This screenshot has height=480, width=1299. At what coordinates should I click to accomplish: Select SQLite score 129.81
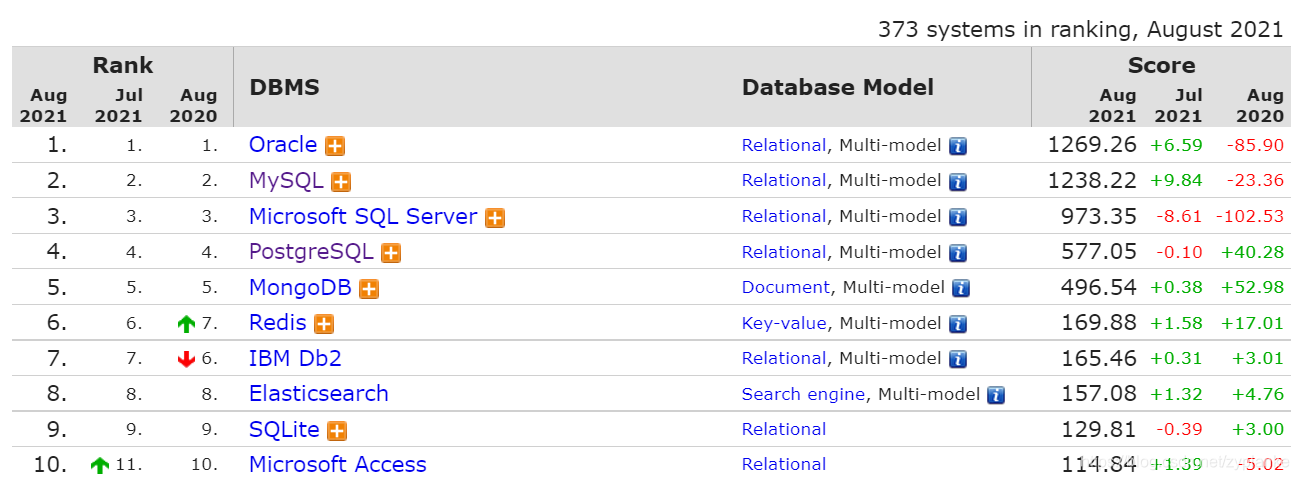1099,429
